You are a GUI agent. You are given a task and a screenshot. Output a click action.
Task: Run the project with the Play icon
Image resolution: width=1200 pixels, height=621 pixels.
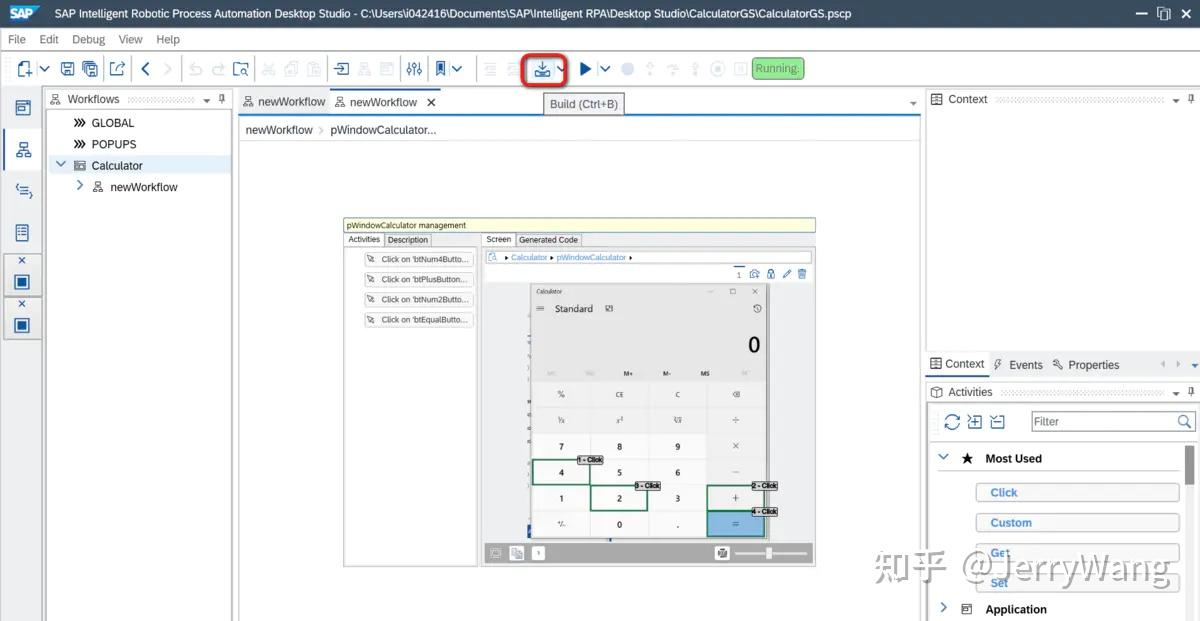click(585, 68)
